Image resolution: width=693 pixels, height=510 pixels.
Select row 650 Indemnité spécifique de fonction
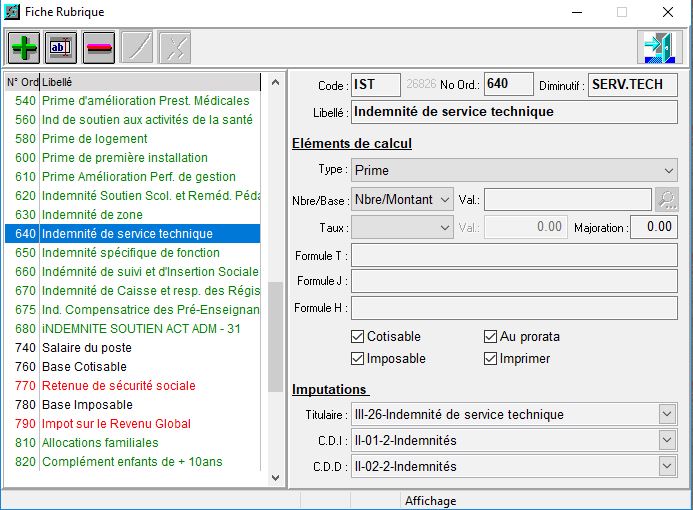coord(133,253)
